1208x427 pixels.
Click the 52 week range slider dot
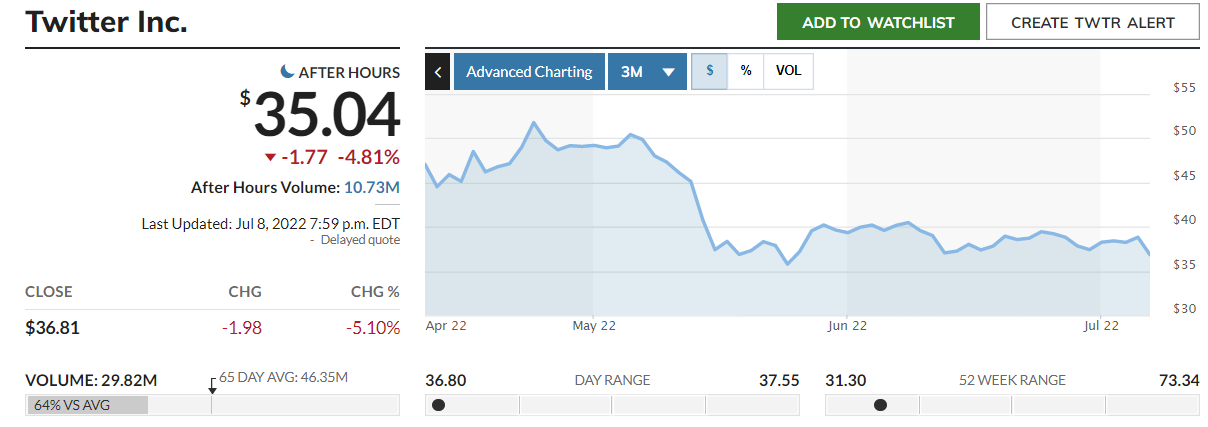(880, 405)
